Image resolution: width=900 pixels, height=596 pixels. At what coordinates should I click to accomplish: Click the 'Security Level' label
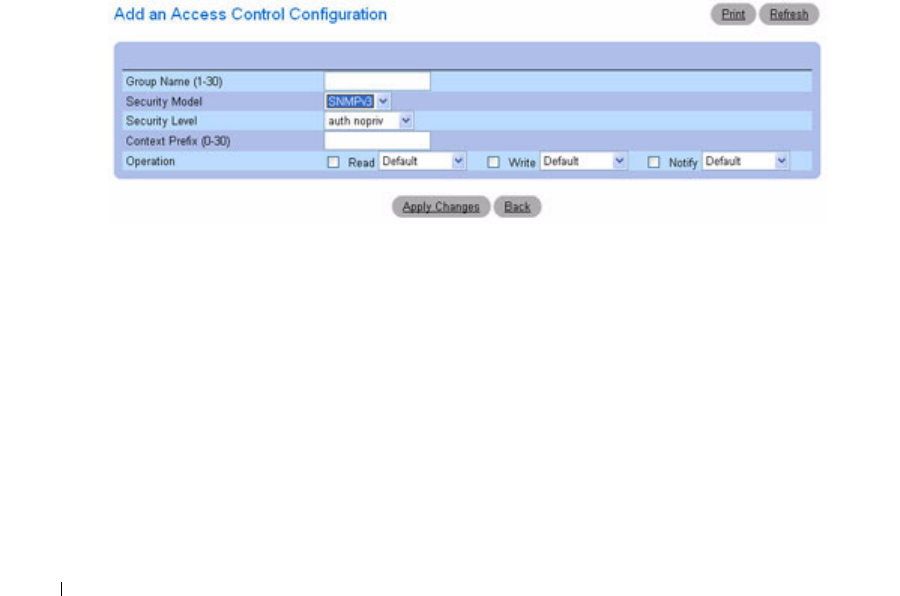point(161,121)
